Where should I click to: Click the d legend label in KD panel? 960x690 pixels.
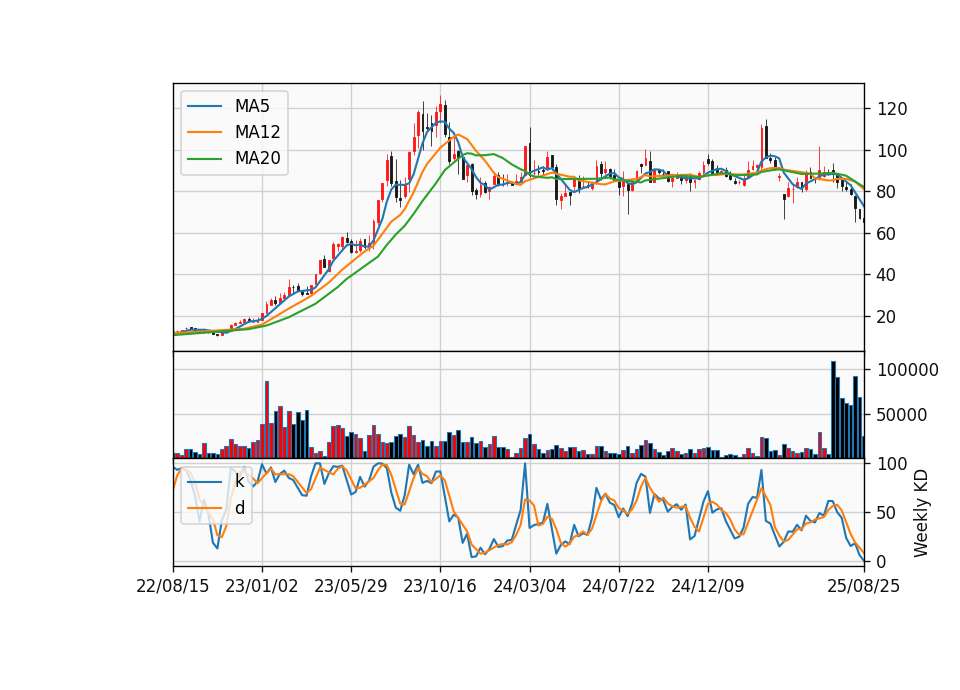[239, 508]
